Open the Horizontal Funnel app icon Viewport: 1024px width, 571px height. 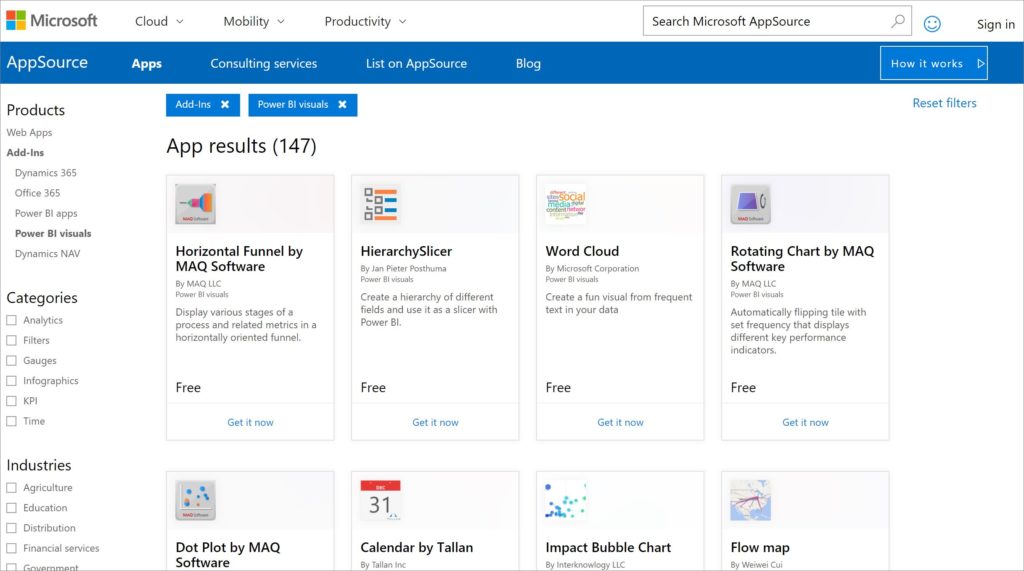point(195,204)
